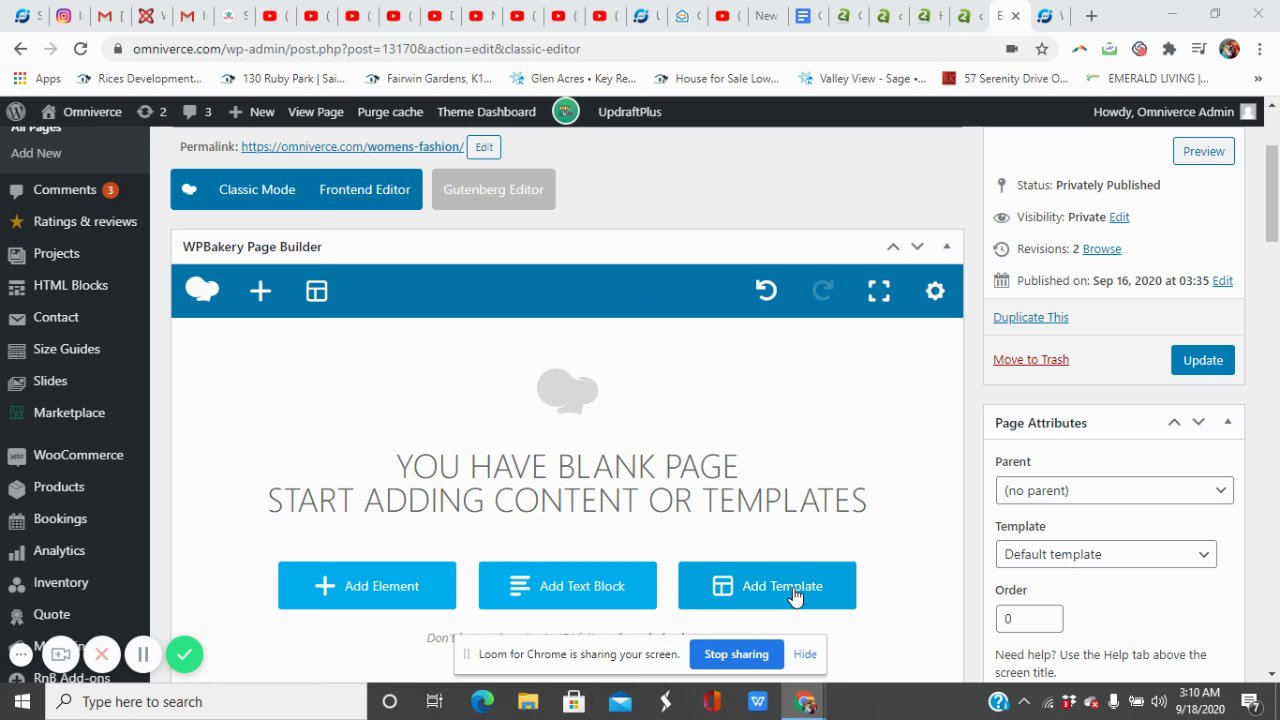Screen dimensions: 1280x720
Task: Pause the Loom recording
Action: coord(143,655)
